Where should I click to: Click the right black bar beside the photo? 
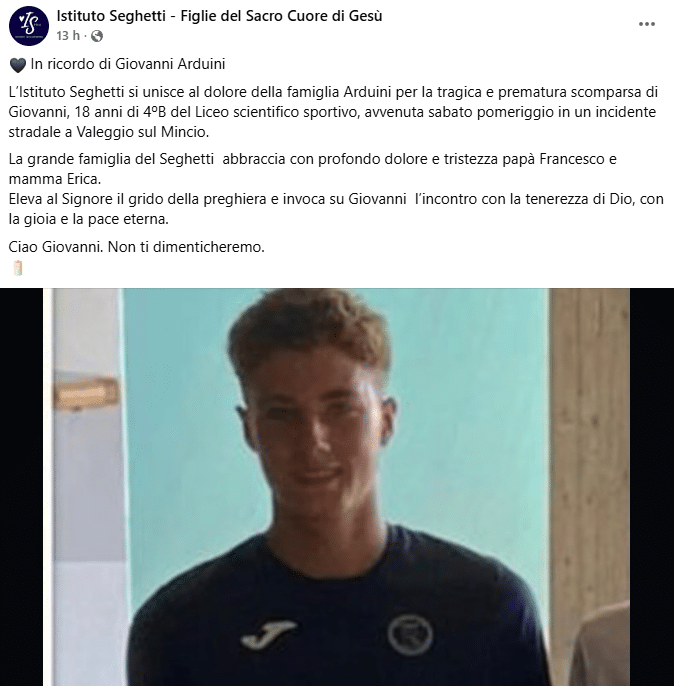tap(652, 487)
